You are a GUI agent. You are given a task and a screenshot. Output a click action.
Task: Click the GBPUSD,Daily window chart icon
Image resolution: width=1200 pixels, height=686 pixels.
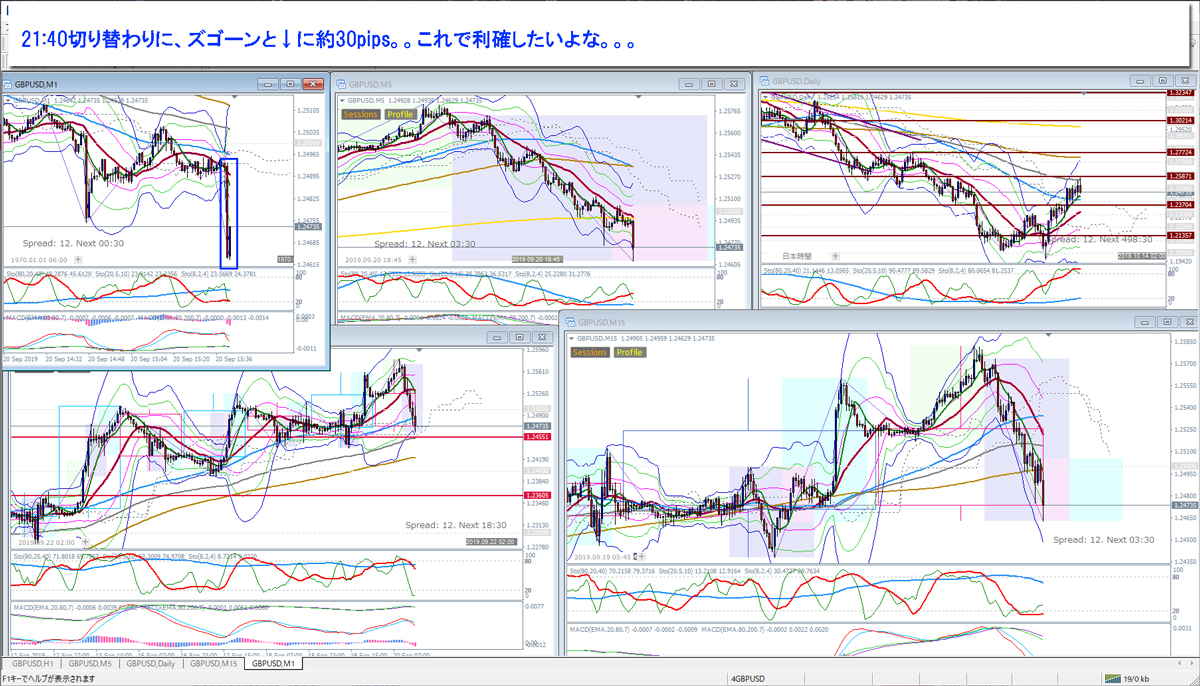pyautogui.click(x=765, y=80)
